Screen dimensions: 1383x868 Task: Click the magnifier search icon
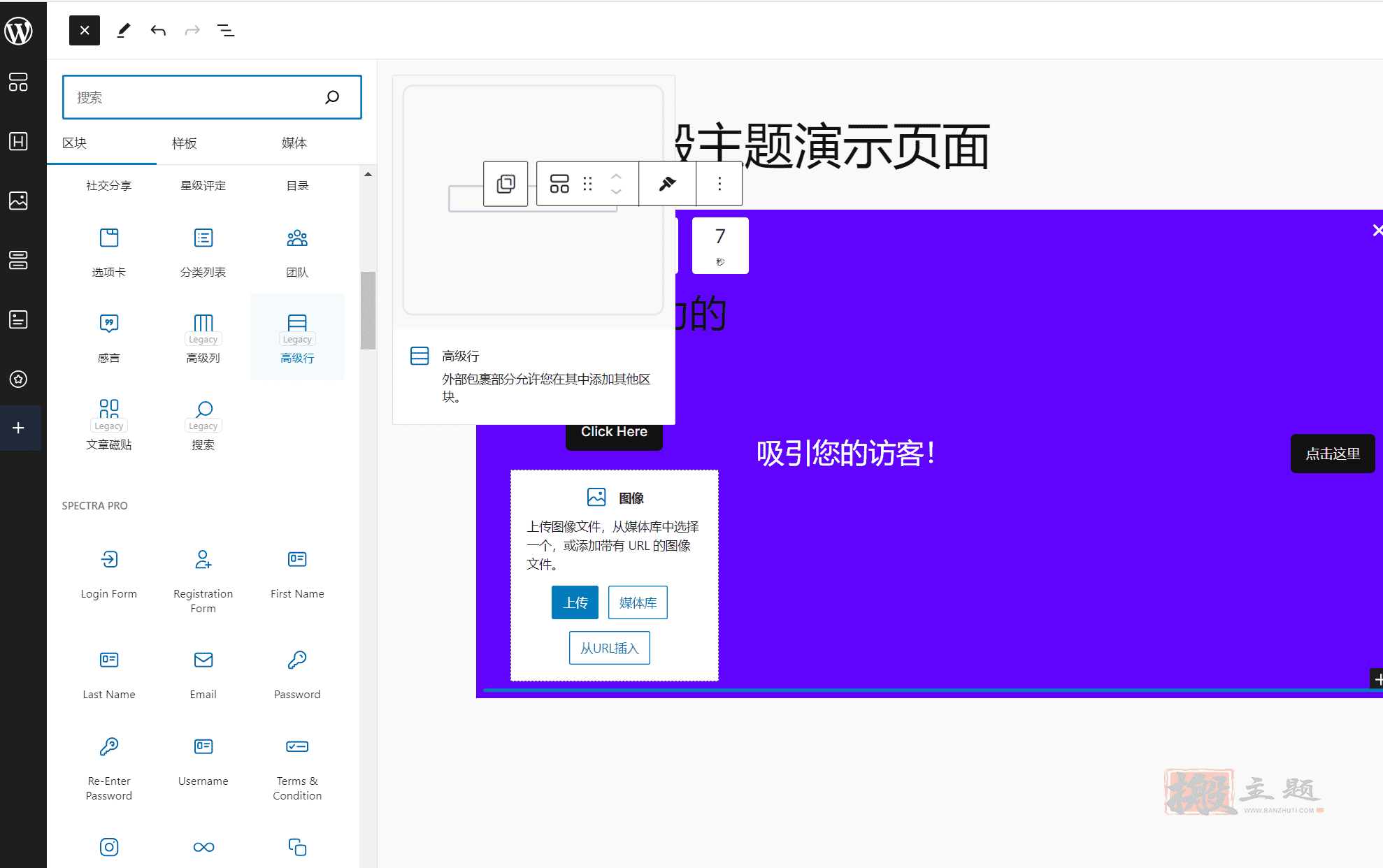pyautogui.click(x=333, y=97)
